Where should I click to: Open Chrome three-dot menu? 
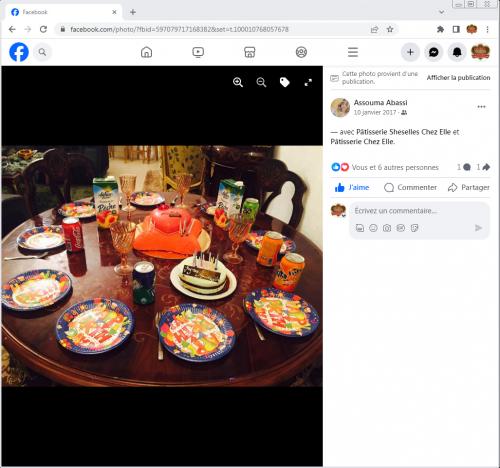[487, 29]
